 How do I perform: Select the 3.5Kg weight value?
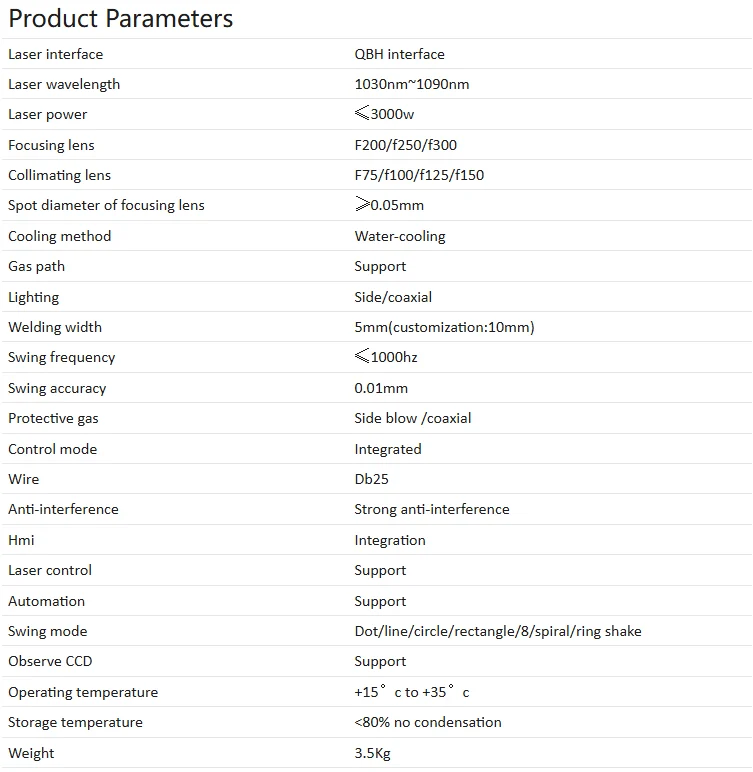(x=372, y=753)
